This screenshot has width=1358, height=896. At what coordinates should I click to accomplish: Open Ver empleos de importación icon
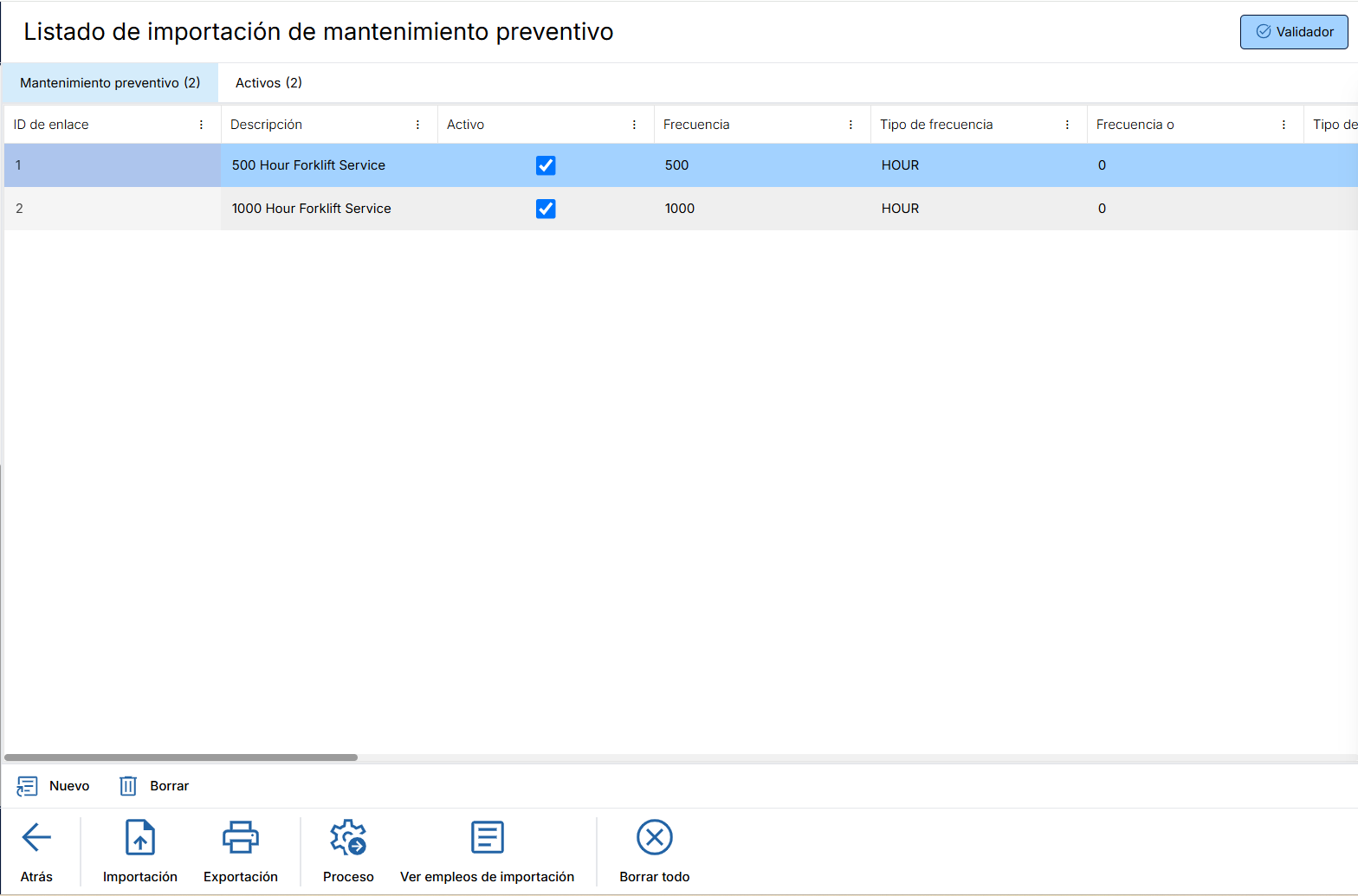pos(488,837)
